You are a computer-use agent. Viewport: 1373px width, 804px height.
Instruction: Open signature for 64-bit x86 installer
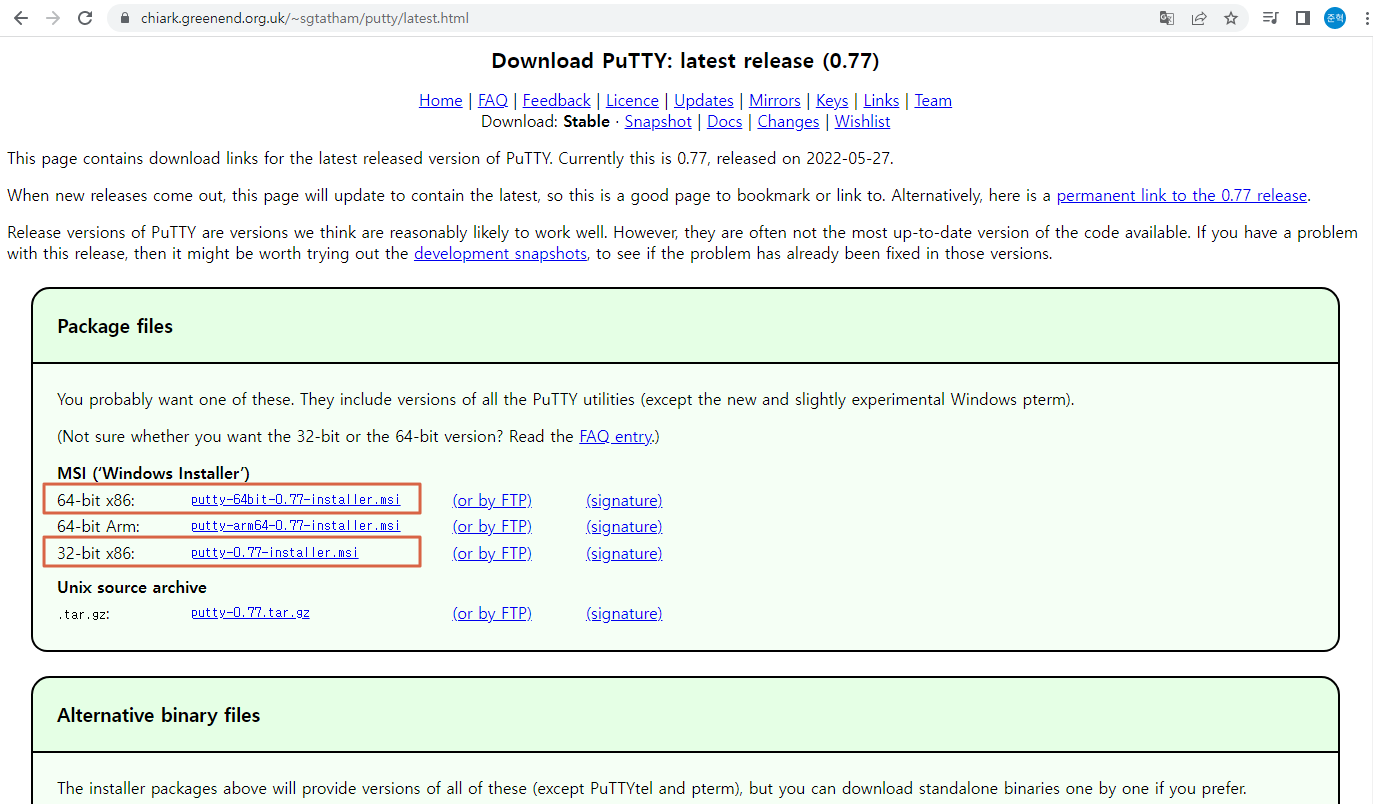(x=624, y=500)
